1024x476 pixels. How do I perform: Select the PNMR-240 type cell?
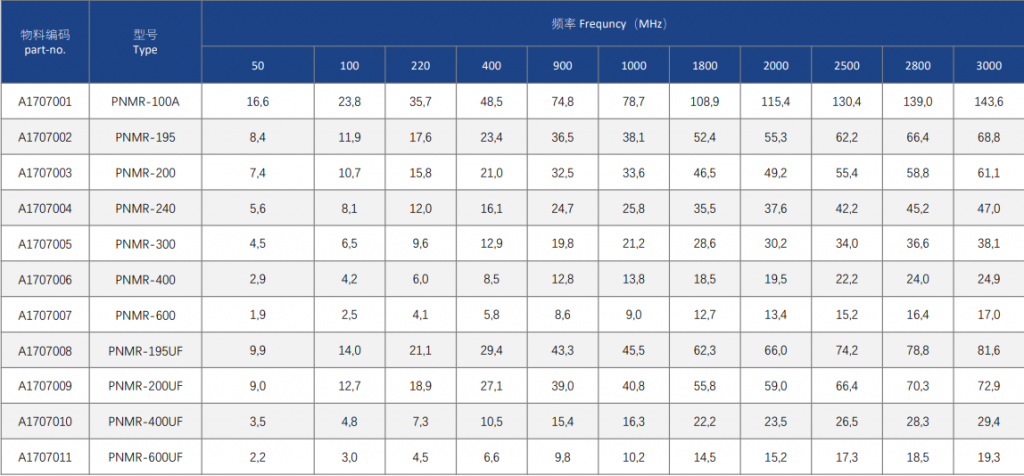145,208
